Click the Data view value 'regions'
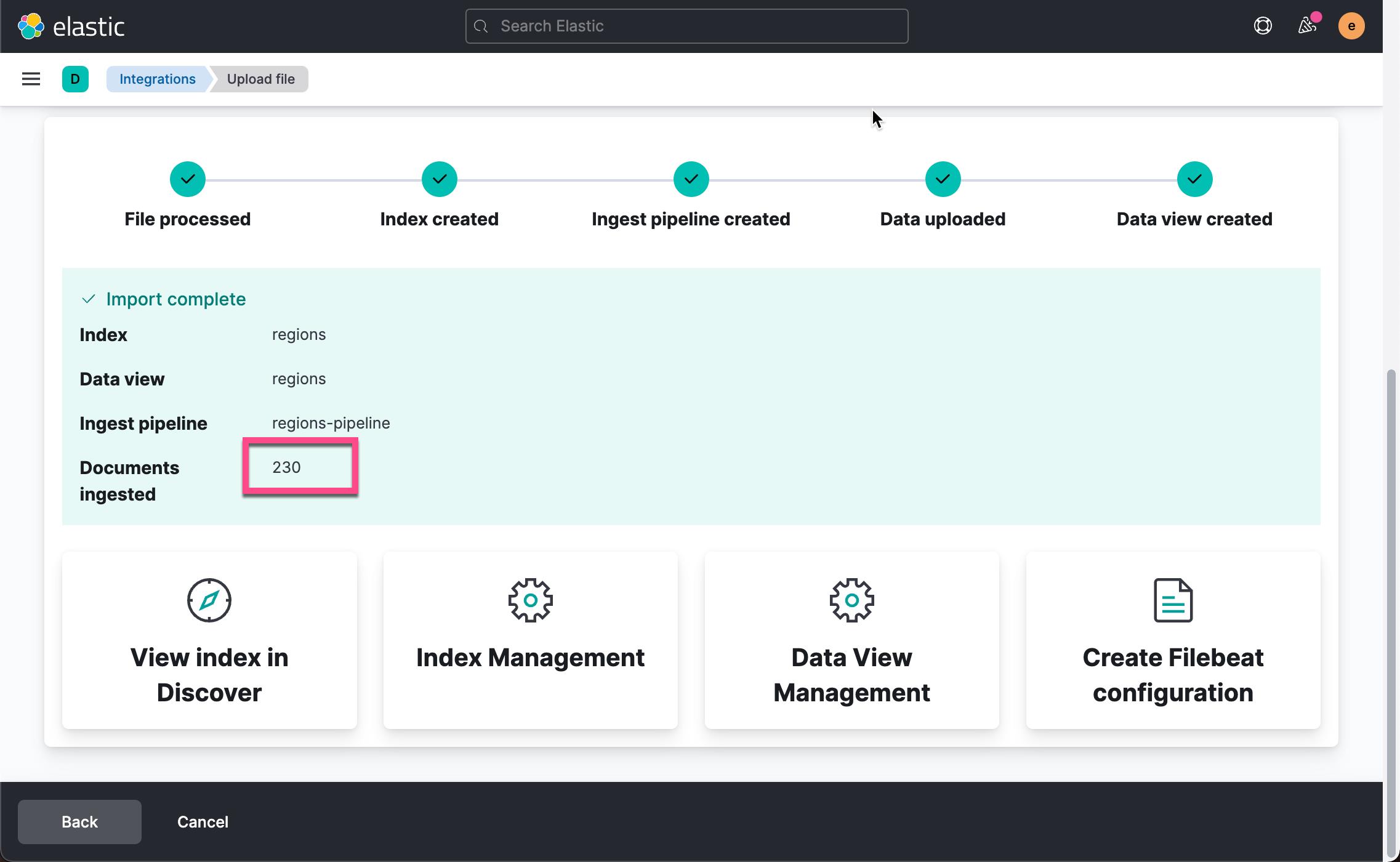1400x862 pixels. click(299, 379)
